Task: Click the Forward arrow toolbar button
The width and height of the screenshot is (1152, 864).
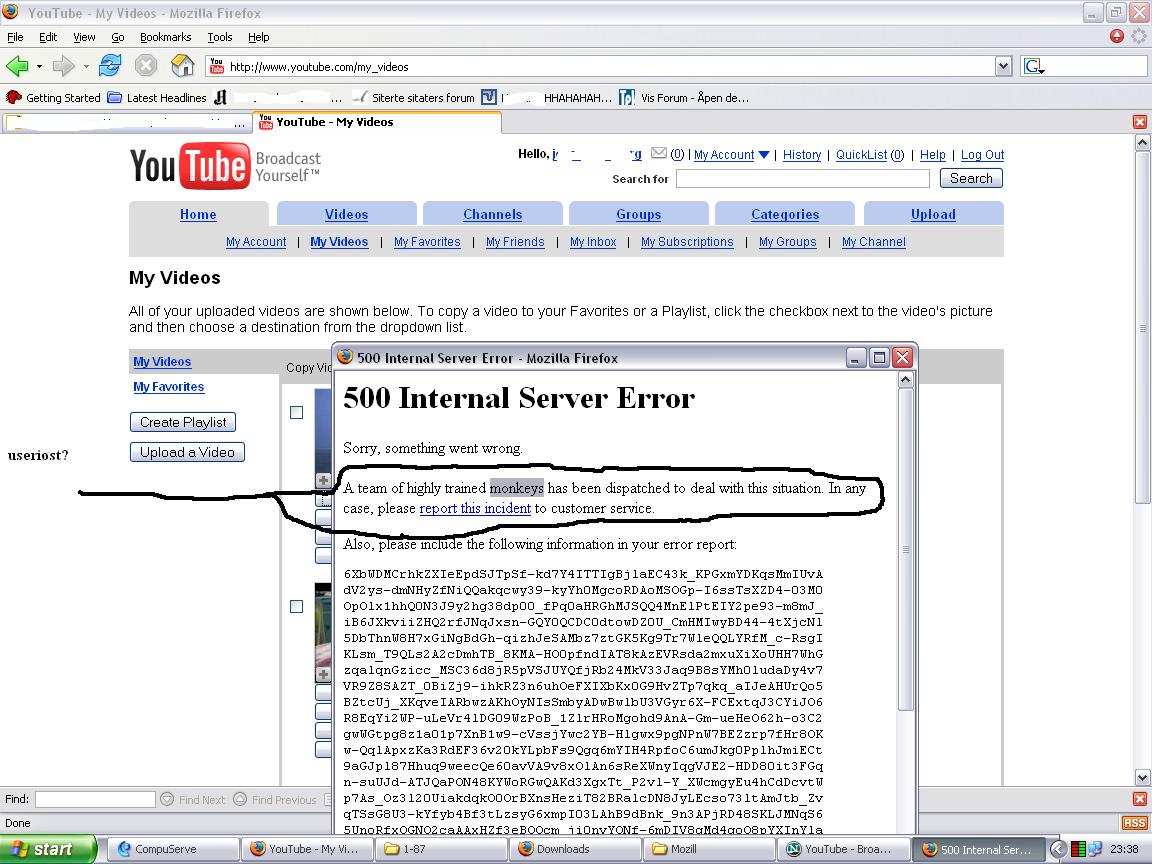Action: tap(64, 66)
